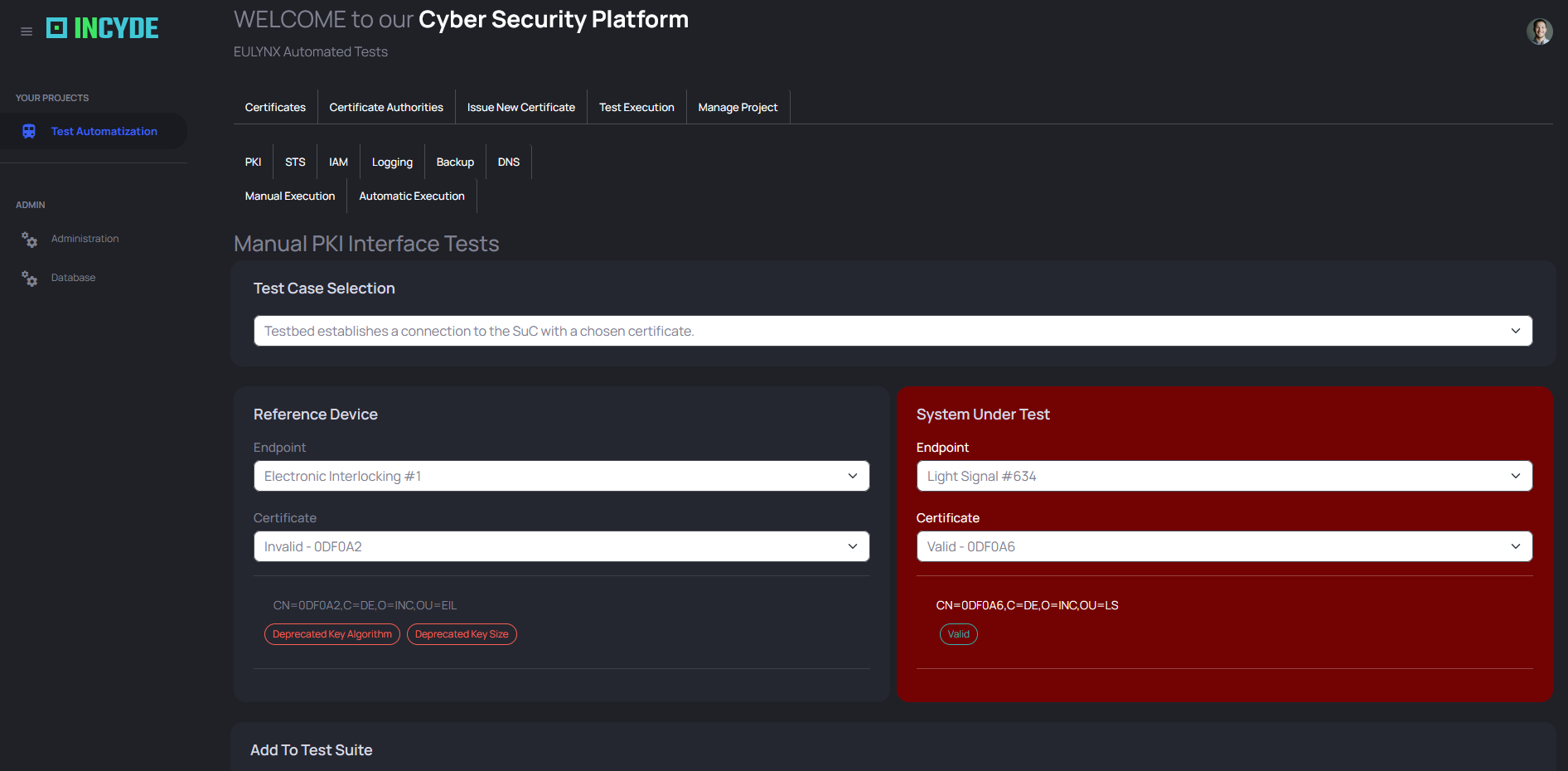Click the Manual PKI Interface Tests heading
The image size is (1568, 771).
[366, 244]
